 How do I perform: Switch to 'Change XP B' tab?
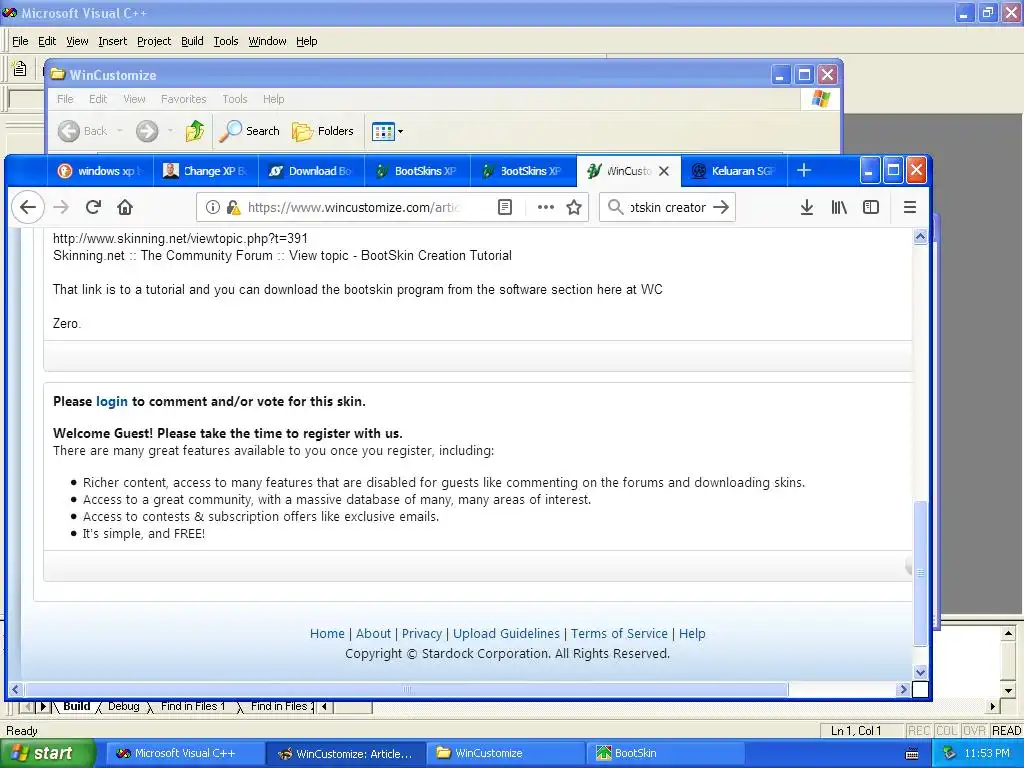pos(206,171)
